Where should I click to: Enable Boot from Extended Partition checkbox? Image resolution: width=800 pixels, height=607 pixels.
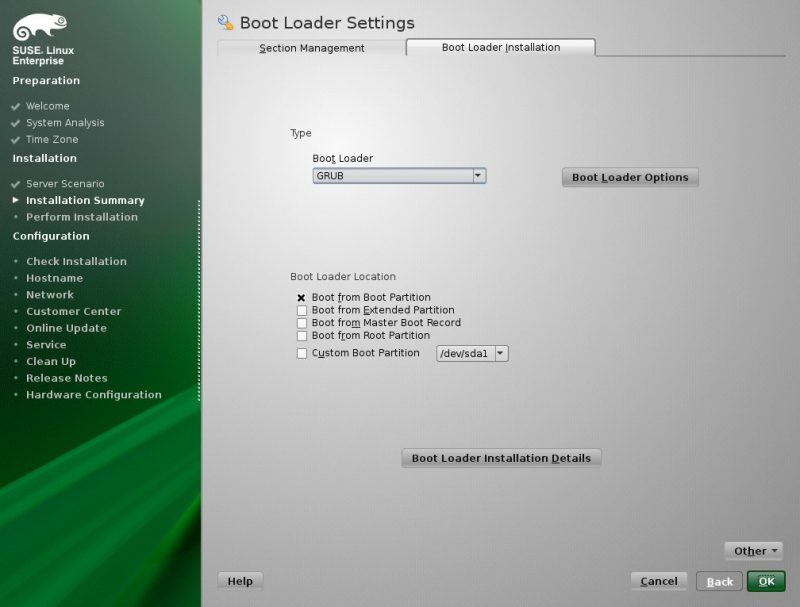(x=302, y=311)
